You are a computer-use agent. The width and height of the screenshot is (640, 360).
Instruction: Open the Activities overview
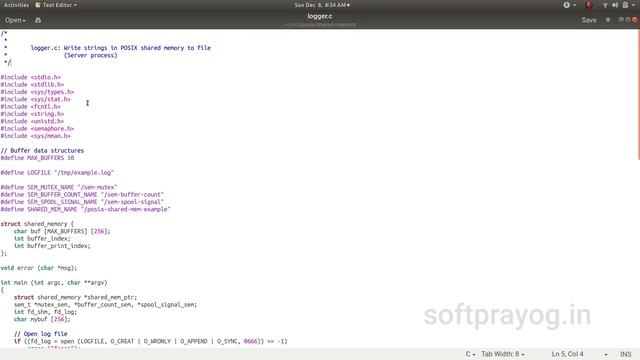pos(16,5)
